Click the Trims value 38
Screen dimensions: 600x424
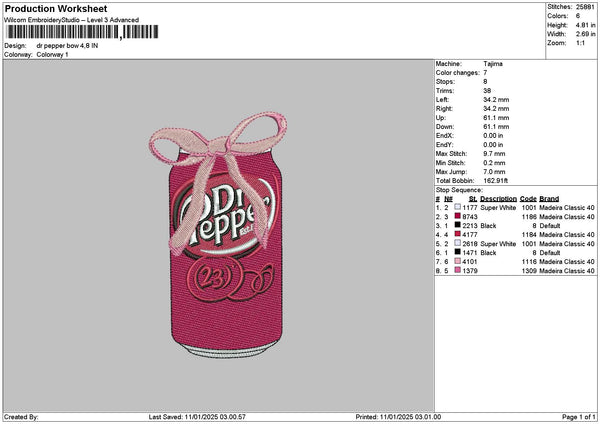487,91
